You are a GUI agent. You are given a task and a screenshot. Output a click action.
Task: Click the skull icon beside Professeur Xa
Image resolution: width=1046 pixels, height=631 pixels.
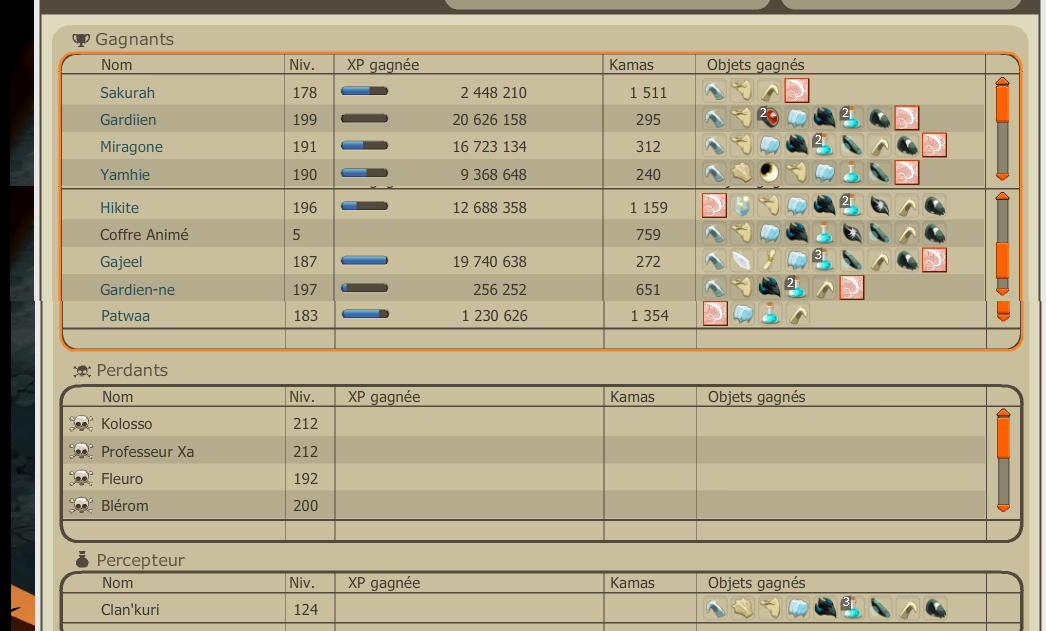tap(81, 452)
